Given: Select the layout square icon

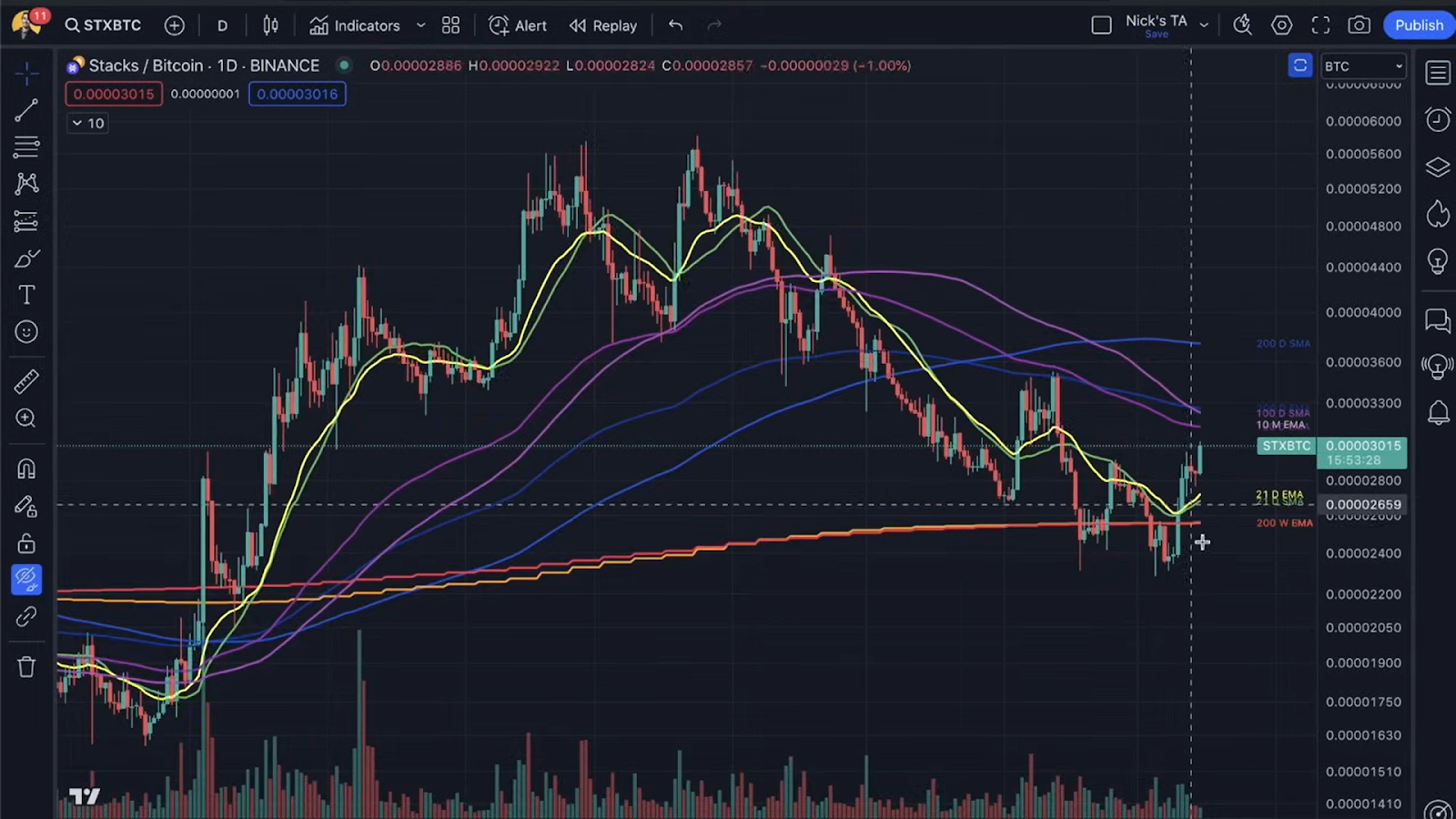Looking at the screenshot, I should [x=1101, y=25].
